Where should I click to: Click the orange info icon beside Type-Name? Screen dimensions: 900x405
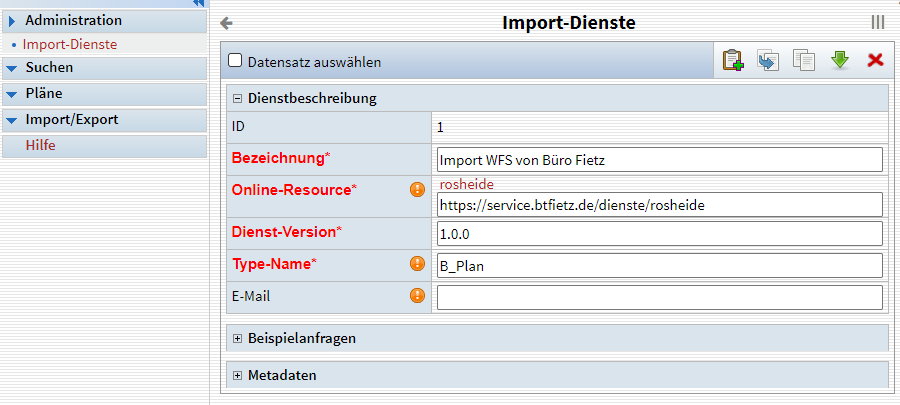(x=418, y=264)
